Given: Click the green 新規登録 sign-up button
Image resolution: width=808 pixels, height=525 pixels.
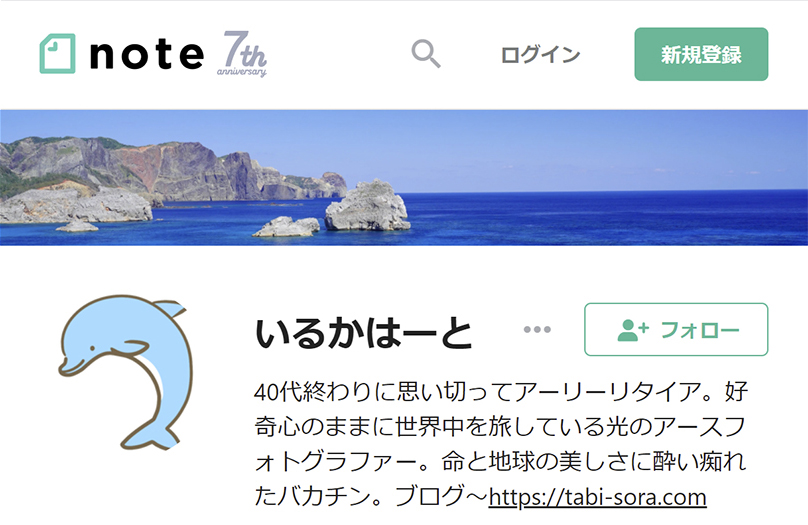Looking at the screenshot, I should tap(701, 54).
